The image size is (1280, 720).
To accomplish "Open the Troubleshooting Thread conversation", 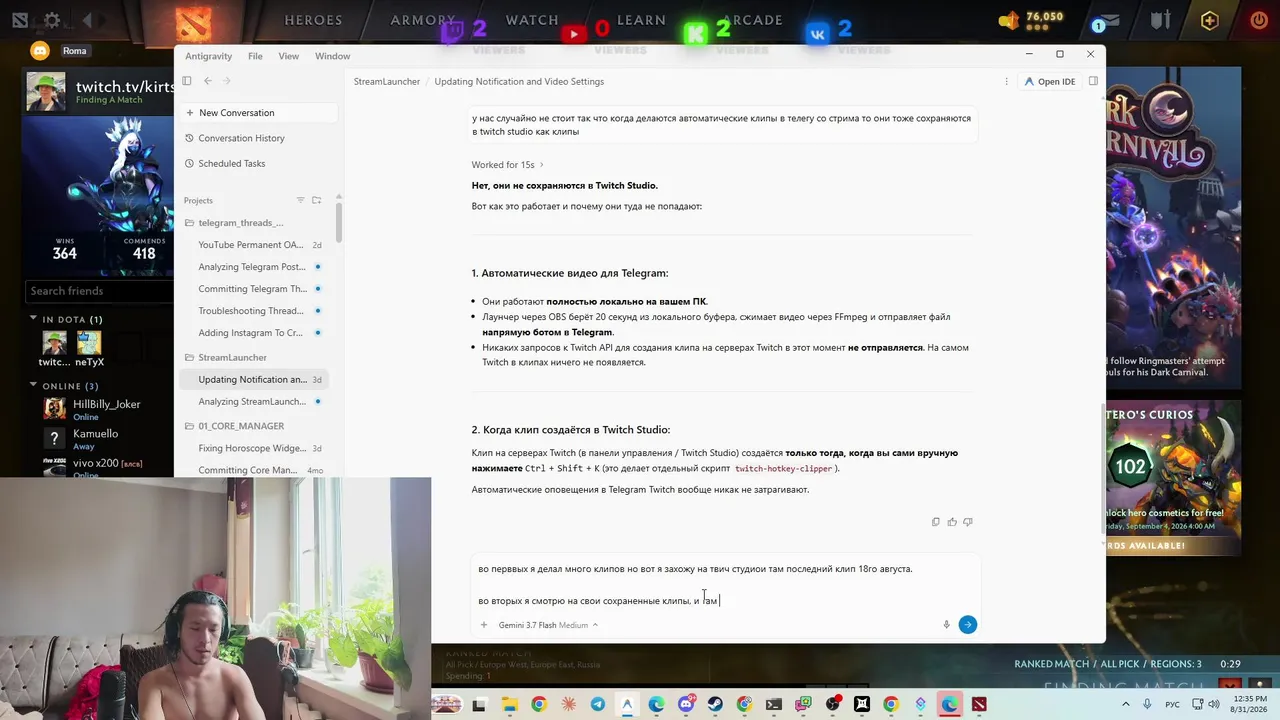I will pyautogui.click(x=255, y=311).
